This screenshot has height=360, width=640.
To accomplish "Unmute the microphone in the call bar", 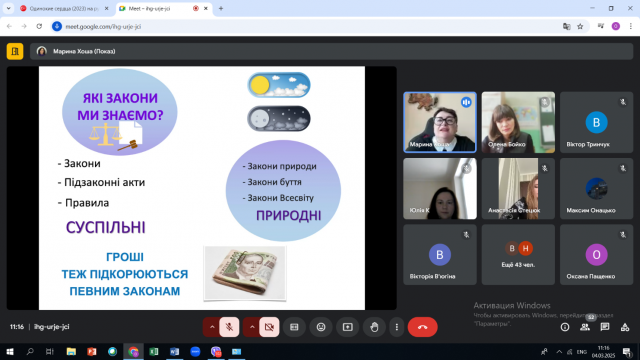I will [x=229, y=327].
